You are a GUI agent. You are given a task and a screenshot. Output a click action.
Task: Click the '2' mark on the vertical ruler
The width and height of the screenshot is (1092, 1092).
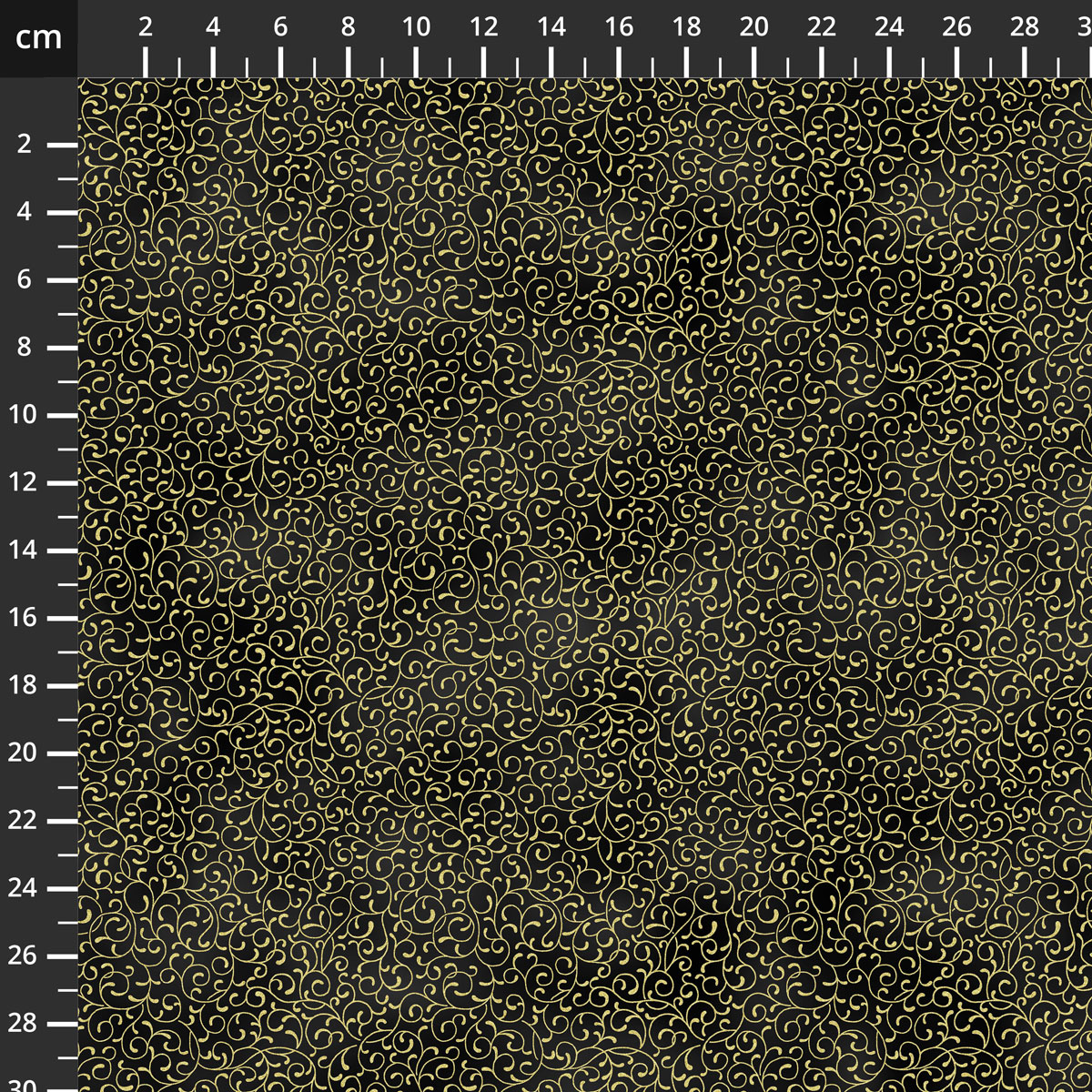(x=25, y=145)
